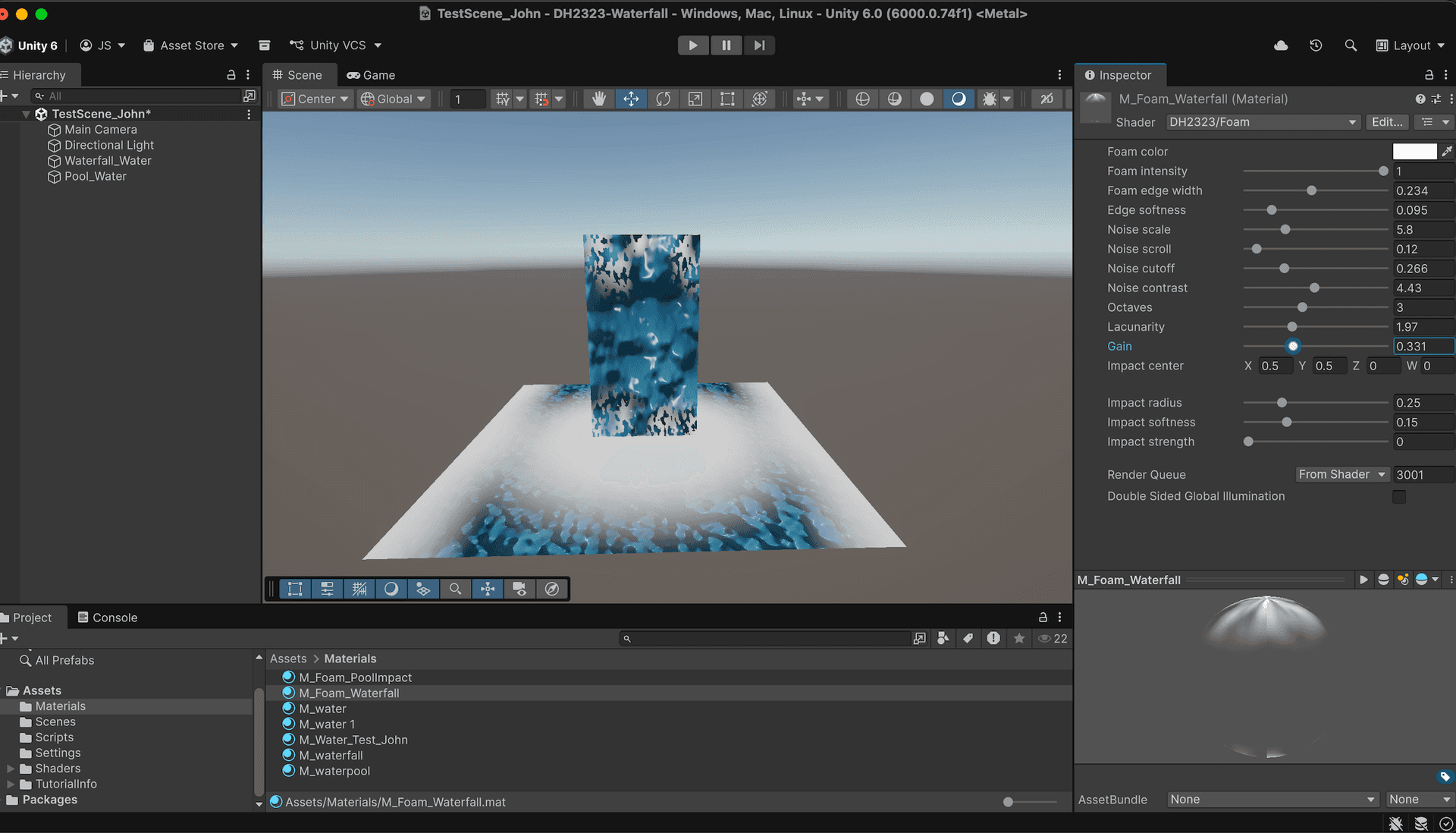Click the Noise contrast slider handle
The height and width of the screenshot is (833, 1456).
1315,288
